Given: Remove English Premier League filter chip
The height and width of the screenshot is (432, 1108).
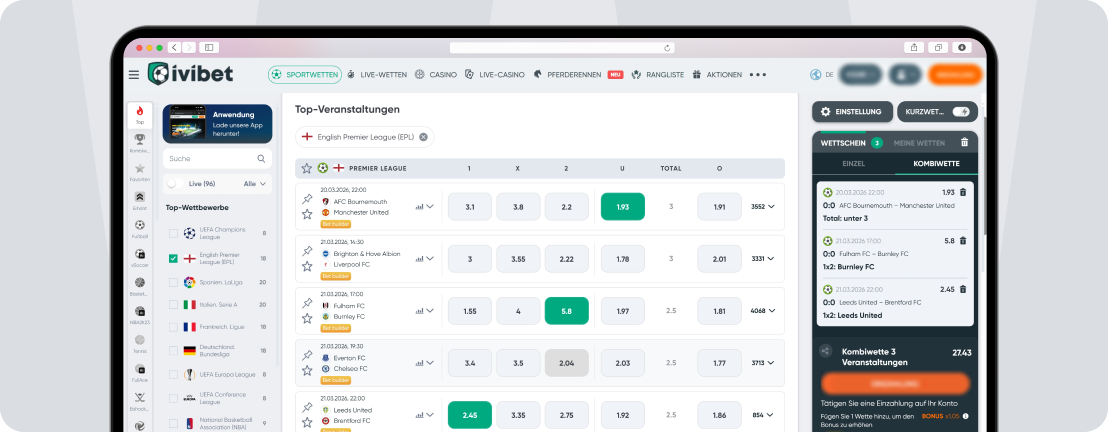Looking at the screenshot, I should [423, 137].
